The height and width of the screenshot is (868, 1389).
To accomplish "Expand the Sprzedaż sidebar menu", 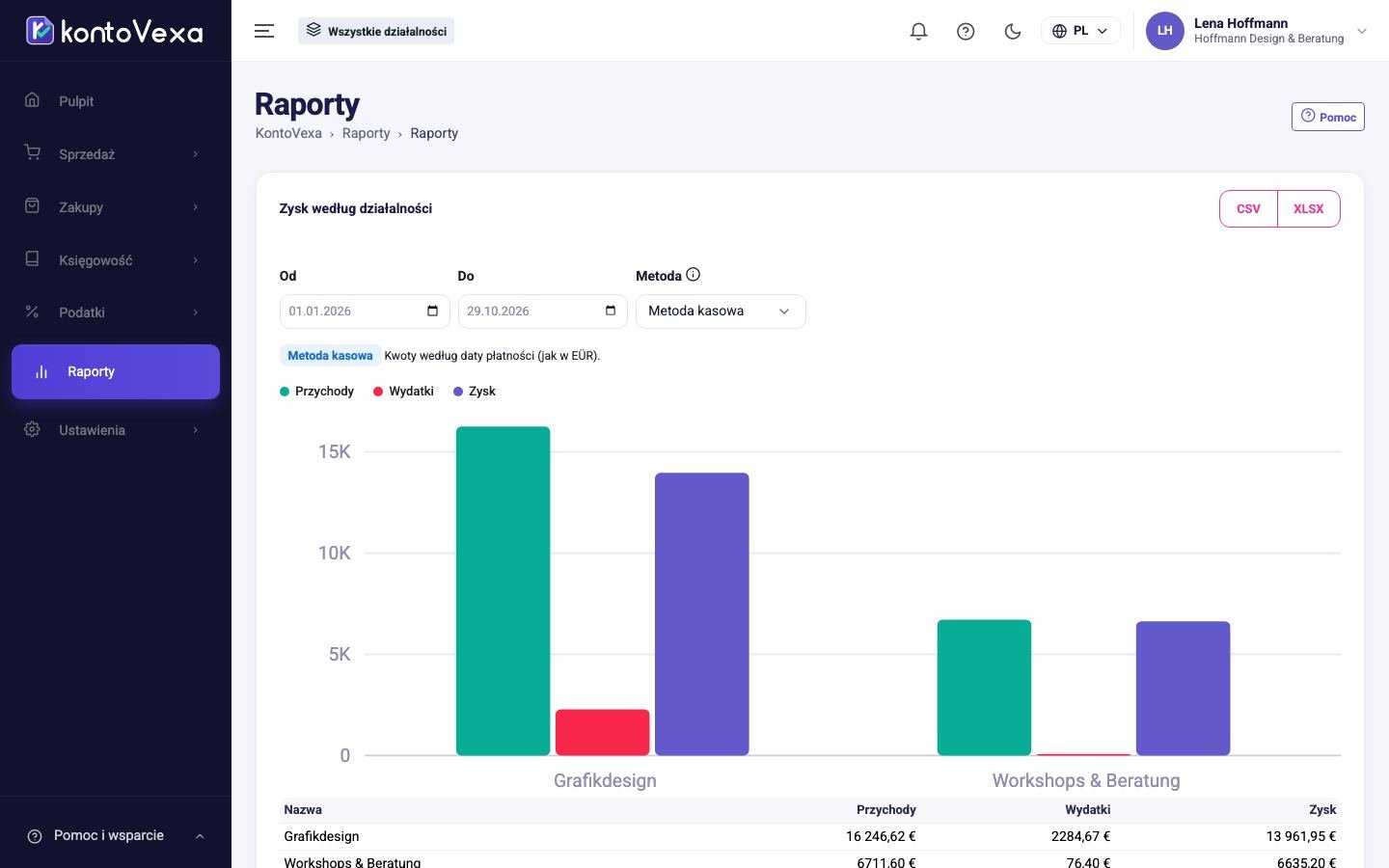I will click(115, 154).
